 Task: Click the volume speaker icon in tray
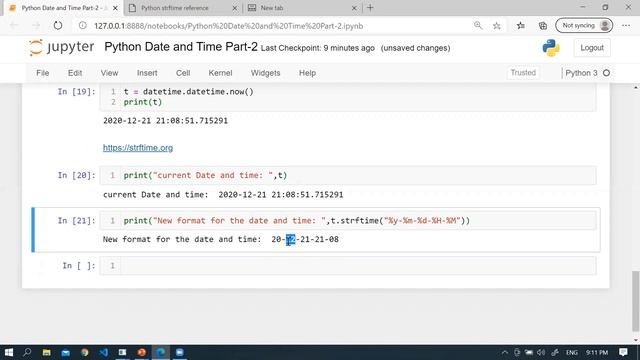pos(541,352)
